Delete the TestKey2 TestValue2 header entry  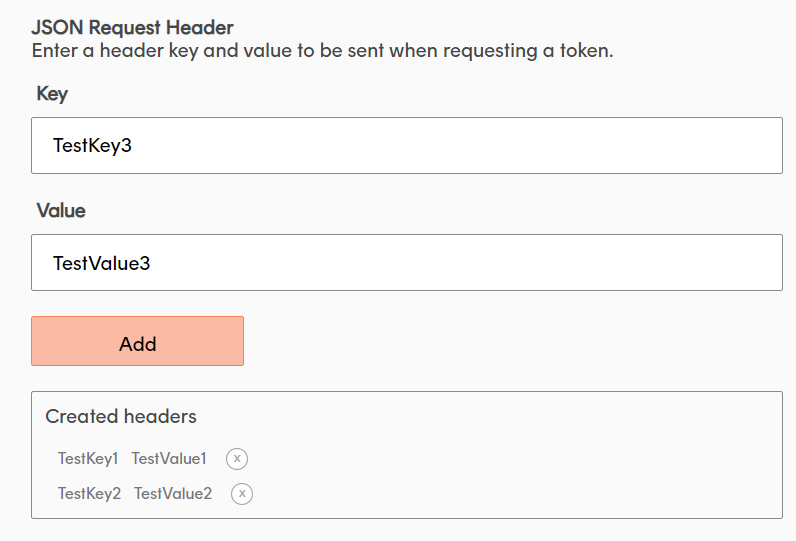[242, 494]
